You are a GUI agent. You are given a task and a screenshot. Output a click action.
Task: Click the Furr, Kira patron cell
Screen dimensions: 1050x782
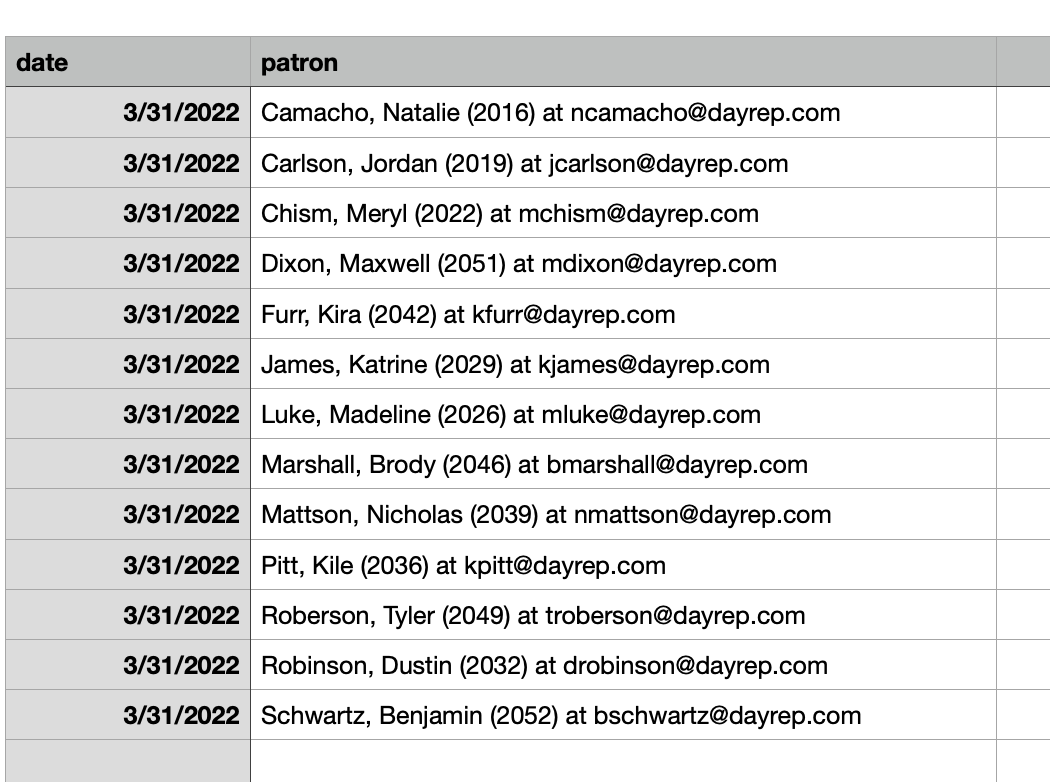pyautogui.click(x=468, y=315)
